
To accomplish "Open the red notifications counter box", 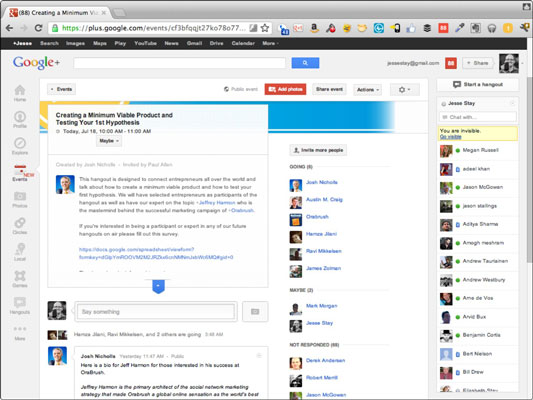I will click(x=451, y=63).
